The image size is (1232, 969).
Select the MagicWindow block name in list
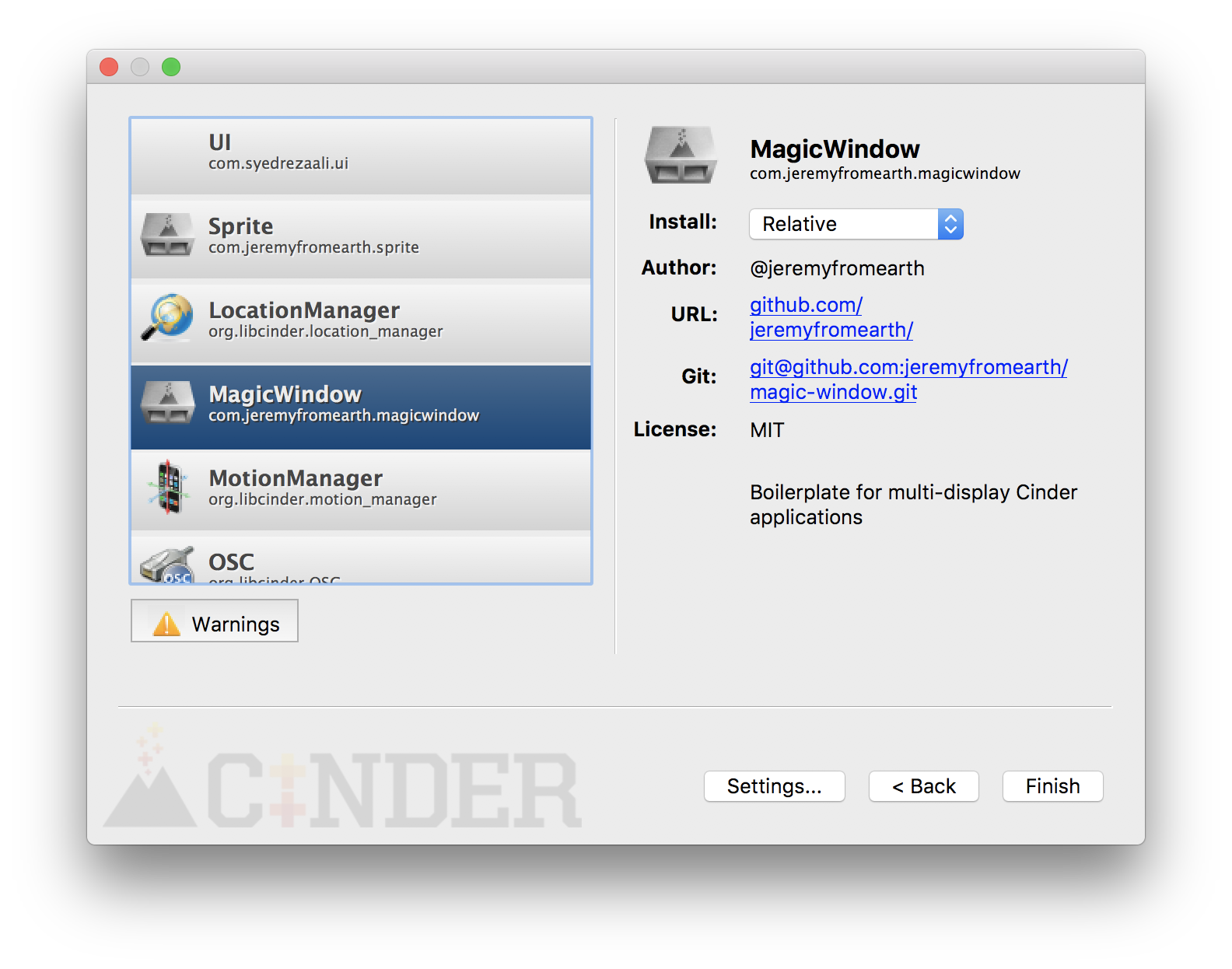click(285, 394)
